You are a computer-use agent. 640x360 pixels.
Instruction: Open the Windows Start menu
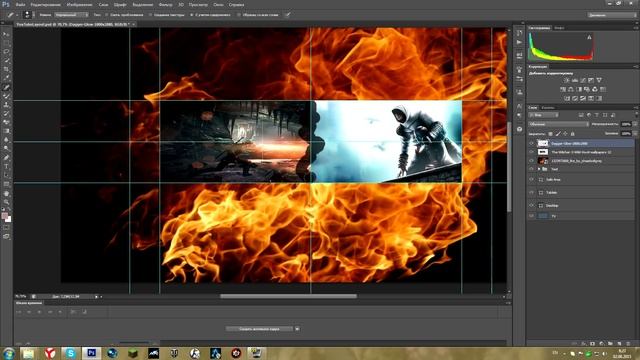click(9, 353)
